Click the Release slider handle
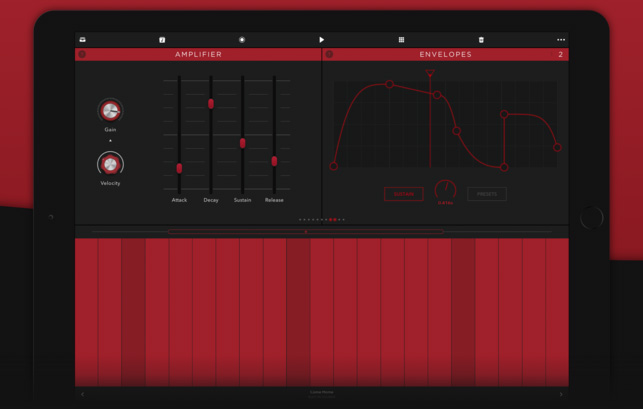The width and height of the screenshot is (643, 409). [x=274, y=161]
